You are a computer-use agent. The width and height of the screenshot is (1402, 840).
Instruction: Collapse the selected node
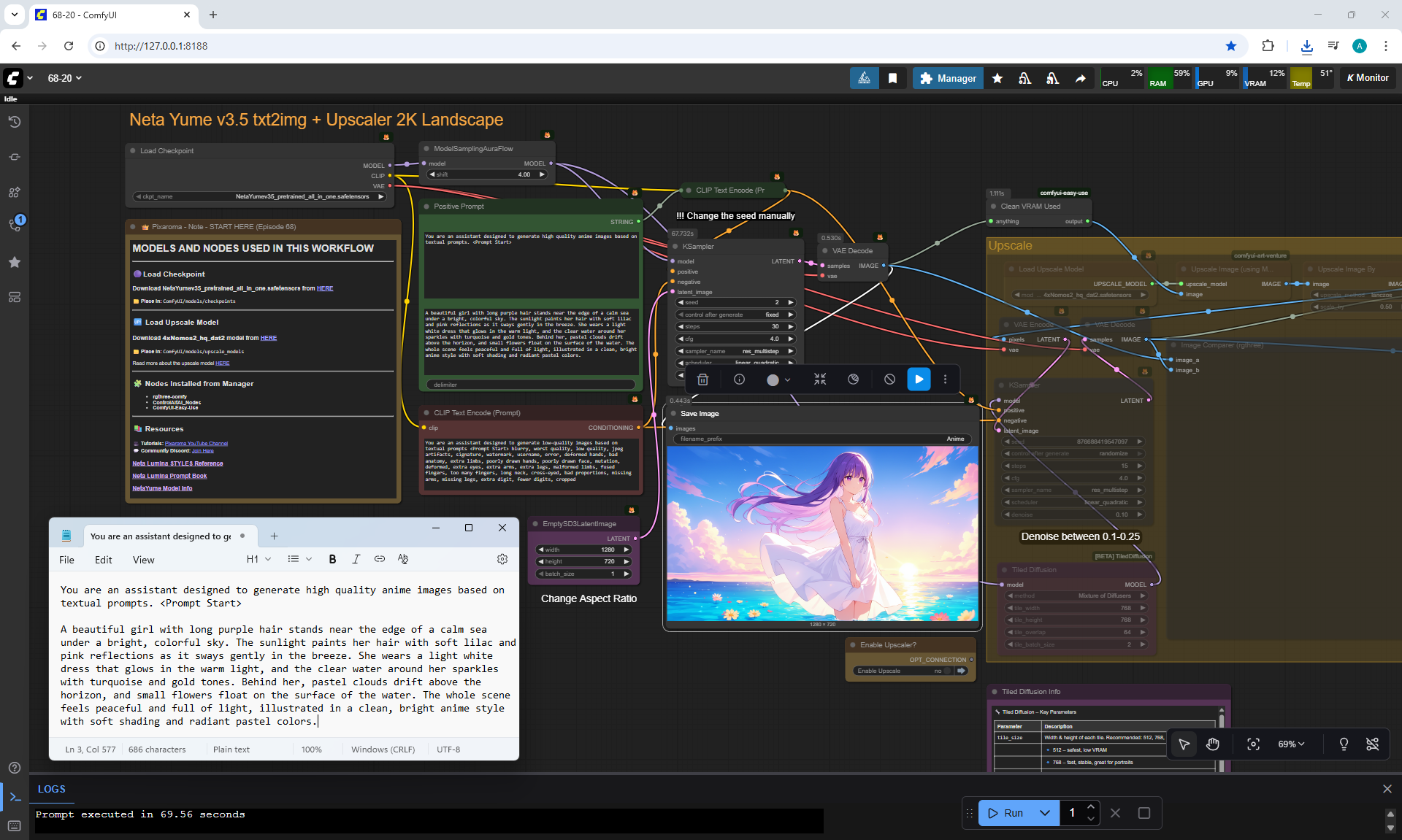820,379
